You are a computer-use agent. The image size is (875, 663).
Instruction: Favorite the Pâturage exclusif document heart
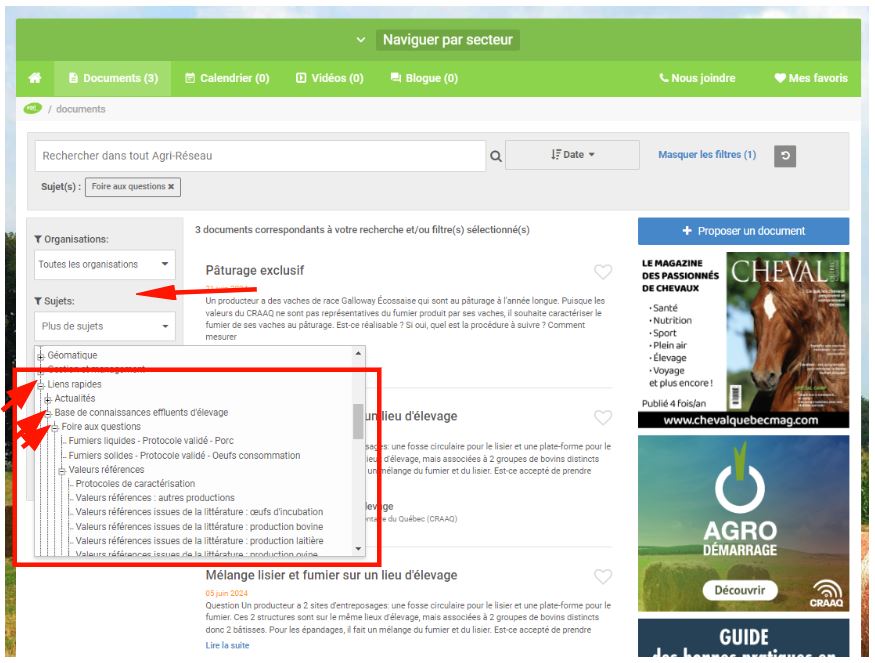point(603,272)
